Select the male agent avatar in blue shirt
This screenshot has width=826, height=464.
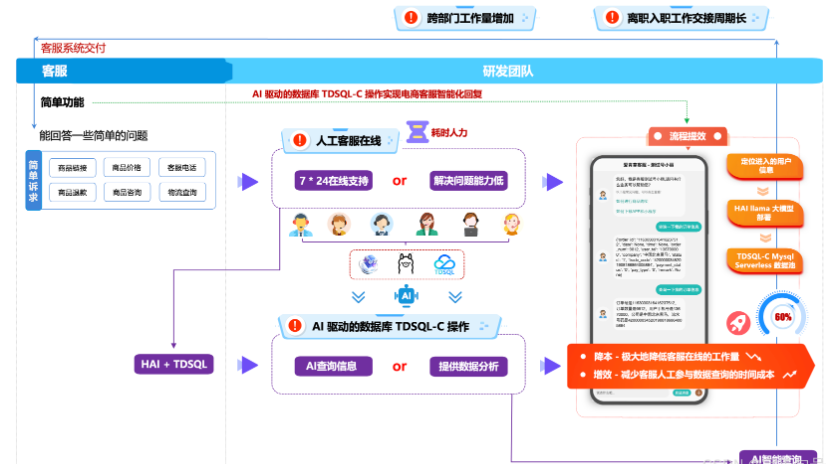tap(301, 225)
